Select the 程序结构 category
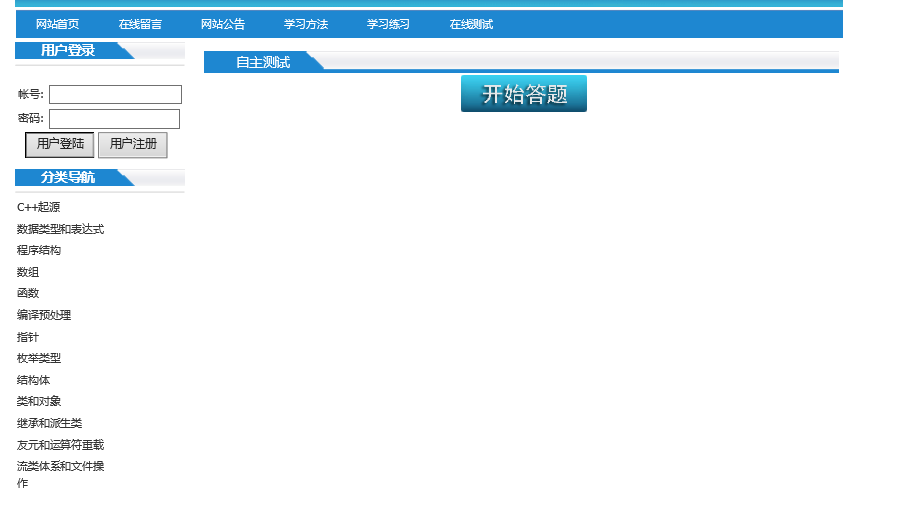The width and height of the screenshot is (917, 507). click(x=39, y=250)
